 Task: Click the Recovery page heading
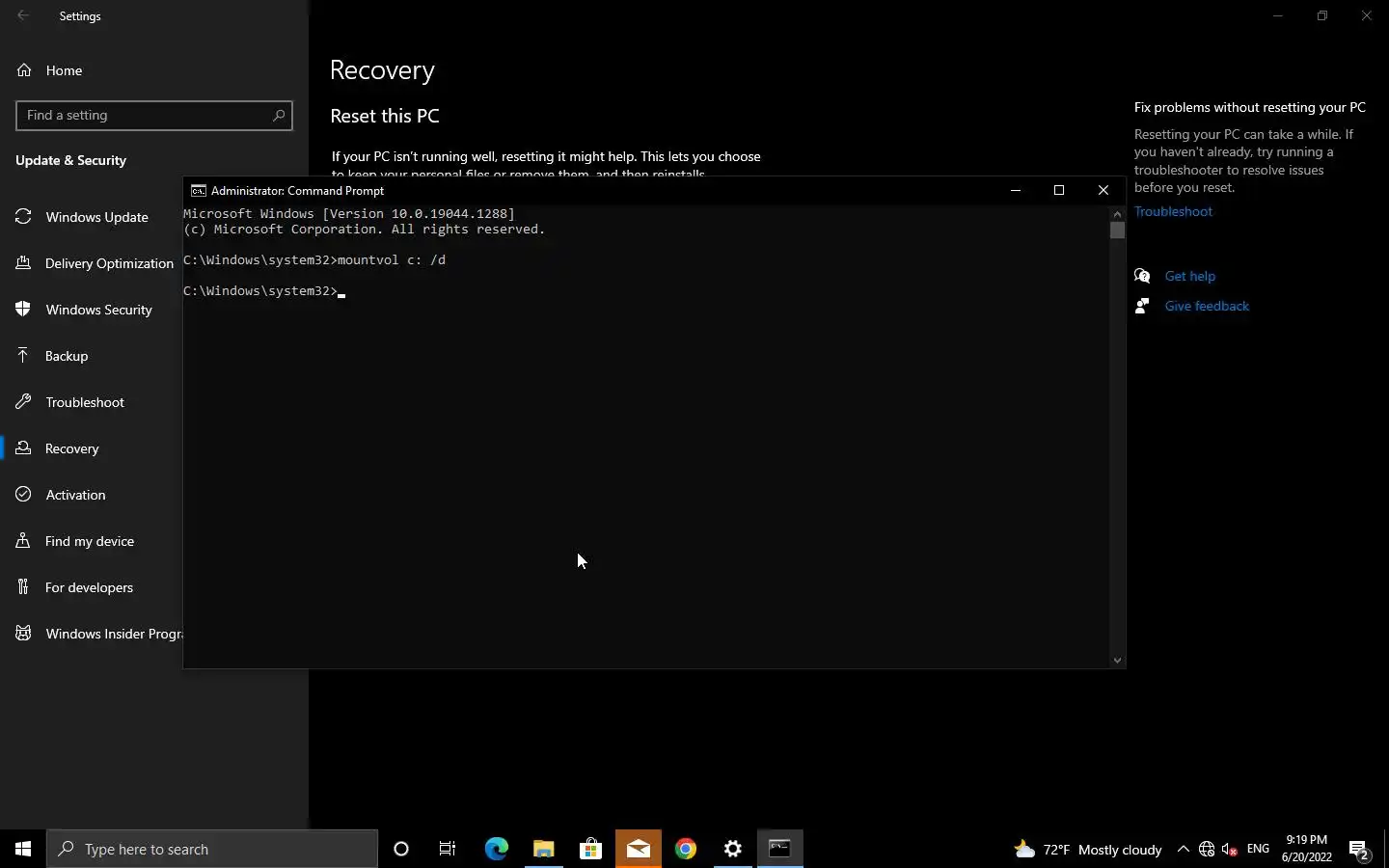(x=382, y=70)
